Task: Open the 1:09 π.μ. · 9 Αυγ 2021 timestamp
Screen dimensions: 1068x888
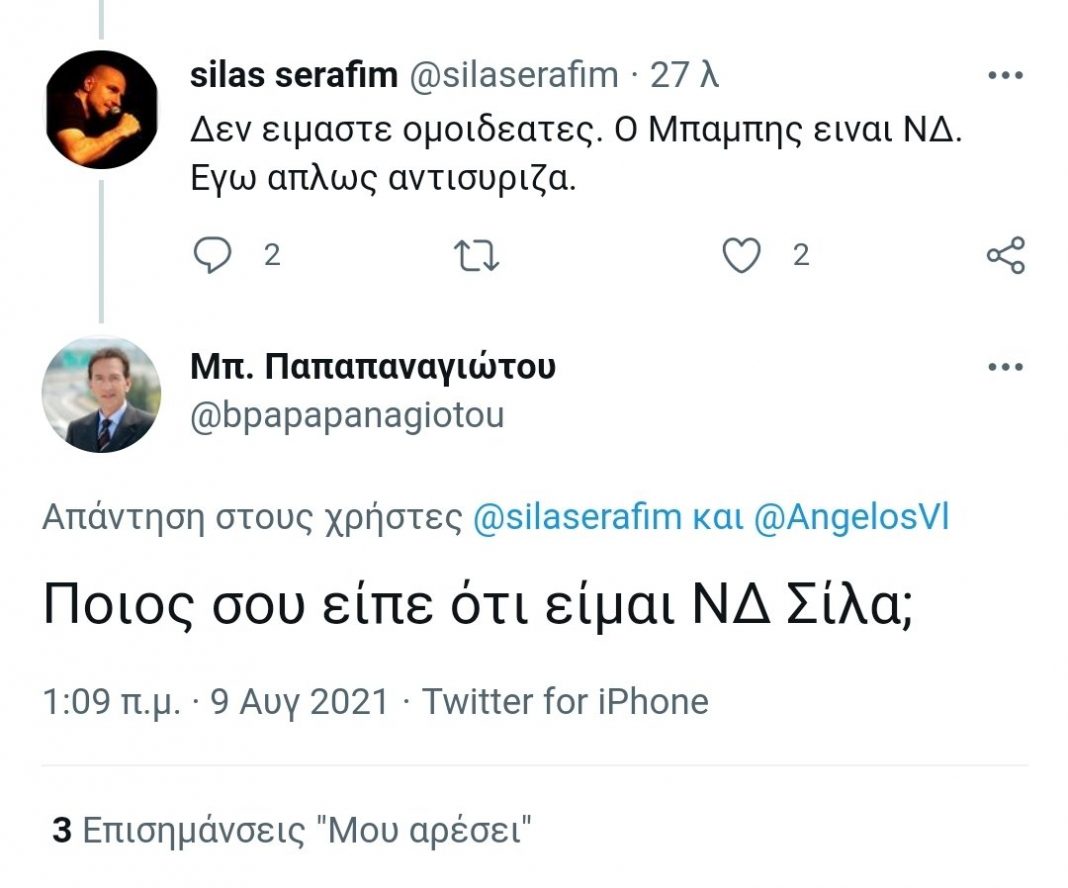Action: (x=215, y=701)
